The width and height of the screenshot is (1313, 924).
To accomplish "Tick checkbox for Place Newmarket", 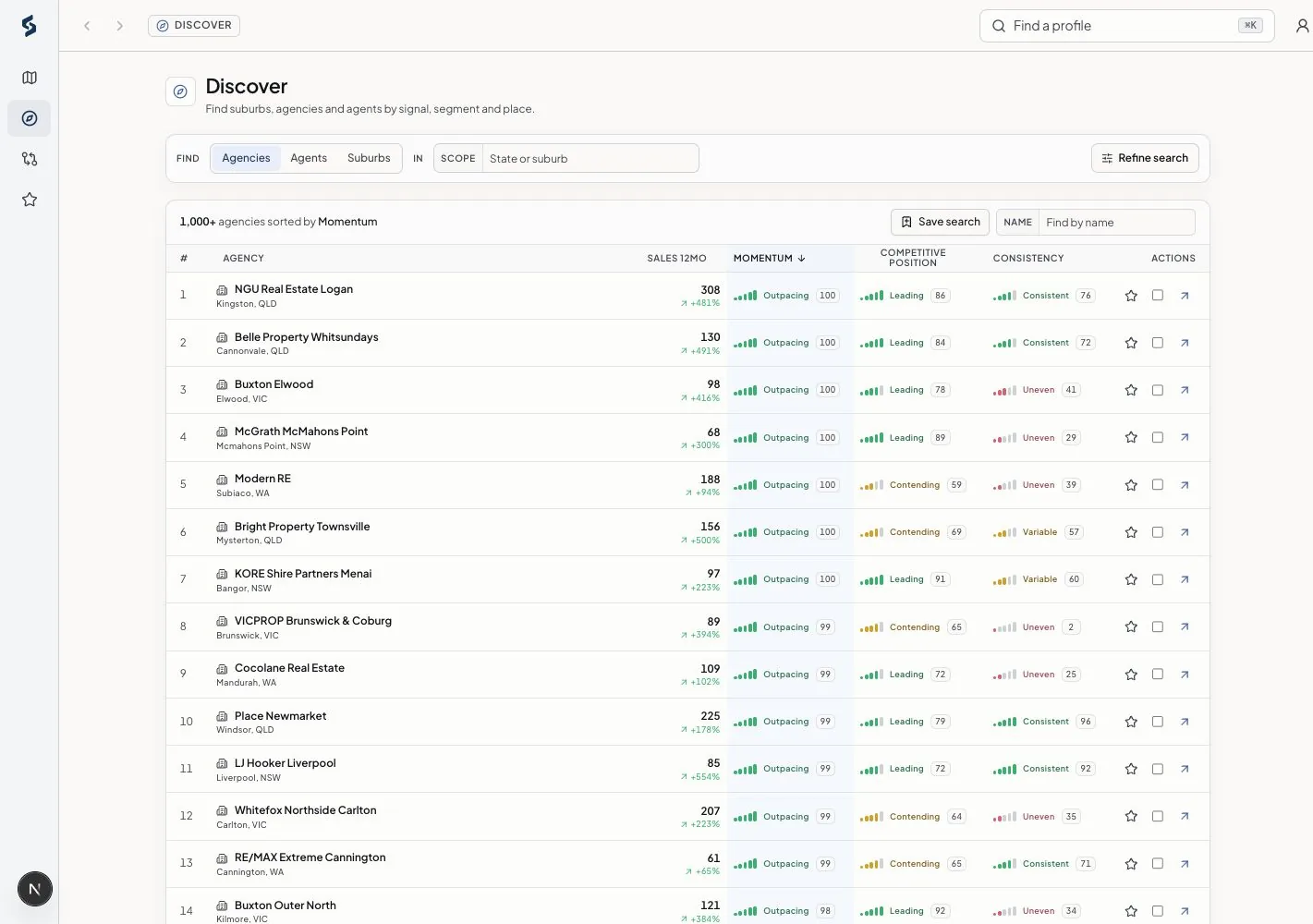I will pyautogui.click(x=1158, y=722).
